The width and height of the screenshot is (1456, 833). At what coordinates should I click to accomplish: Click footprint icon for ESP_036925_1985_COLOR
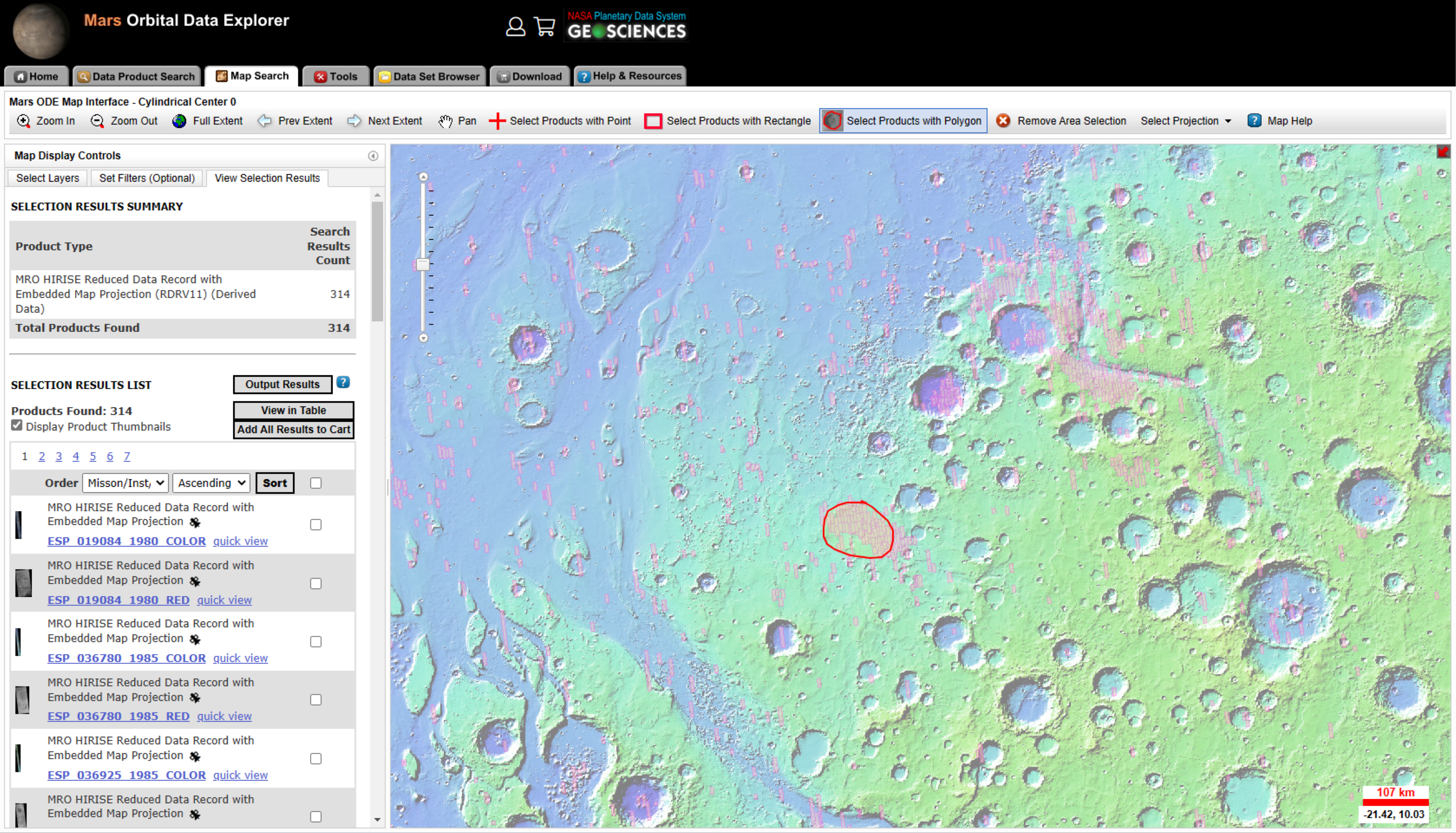point(195,756)
